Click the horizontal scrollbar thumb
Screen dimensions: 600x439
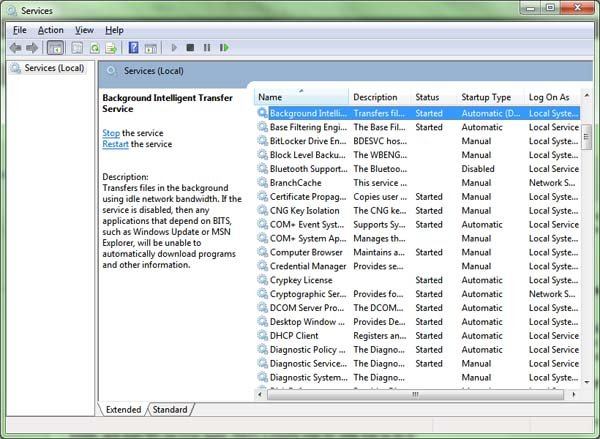click(415, 394)
